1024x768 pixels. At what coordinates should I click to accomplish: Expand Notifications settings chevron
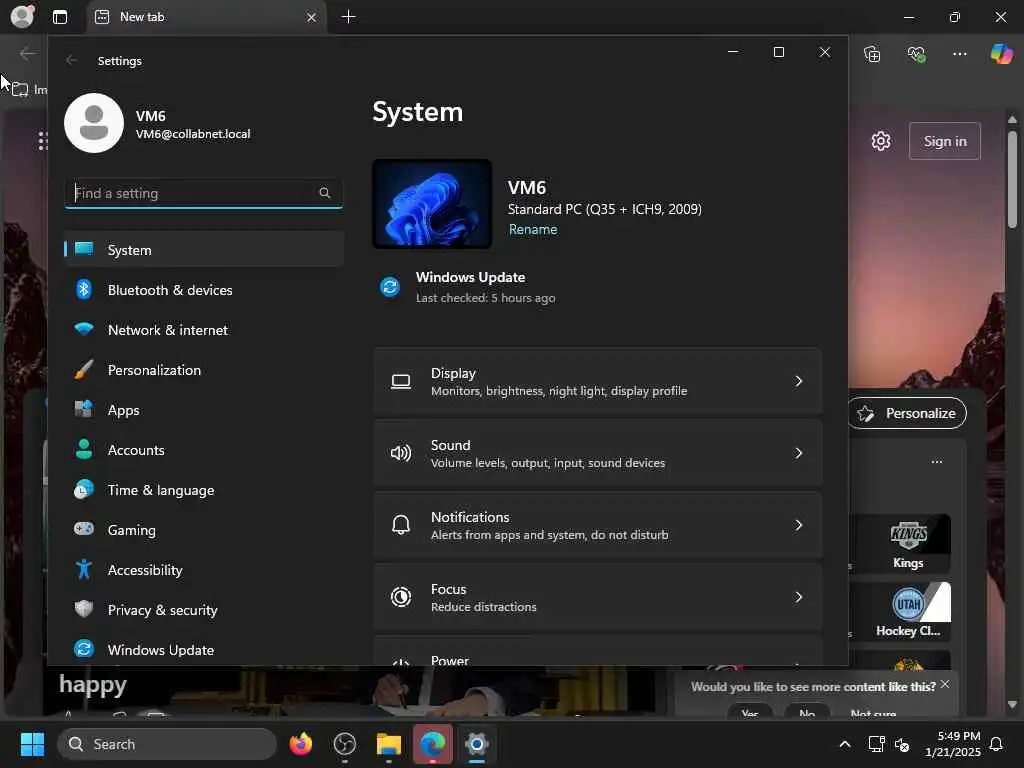click(x=798, y=525)
